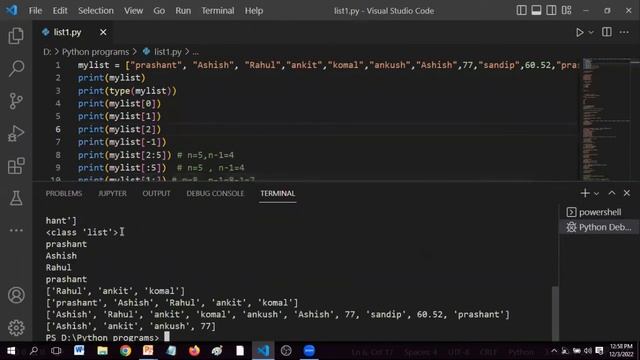Open the Accounts menu icon
The width and height of the screenshot is (640, 360).
coord(16,295)
